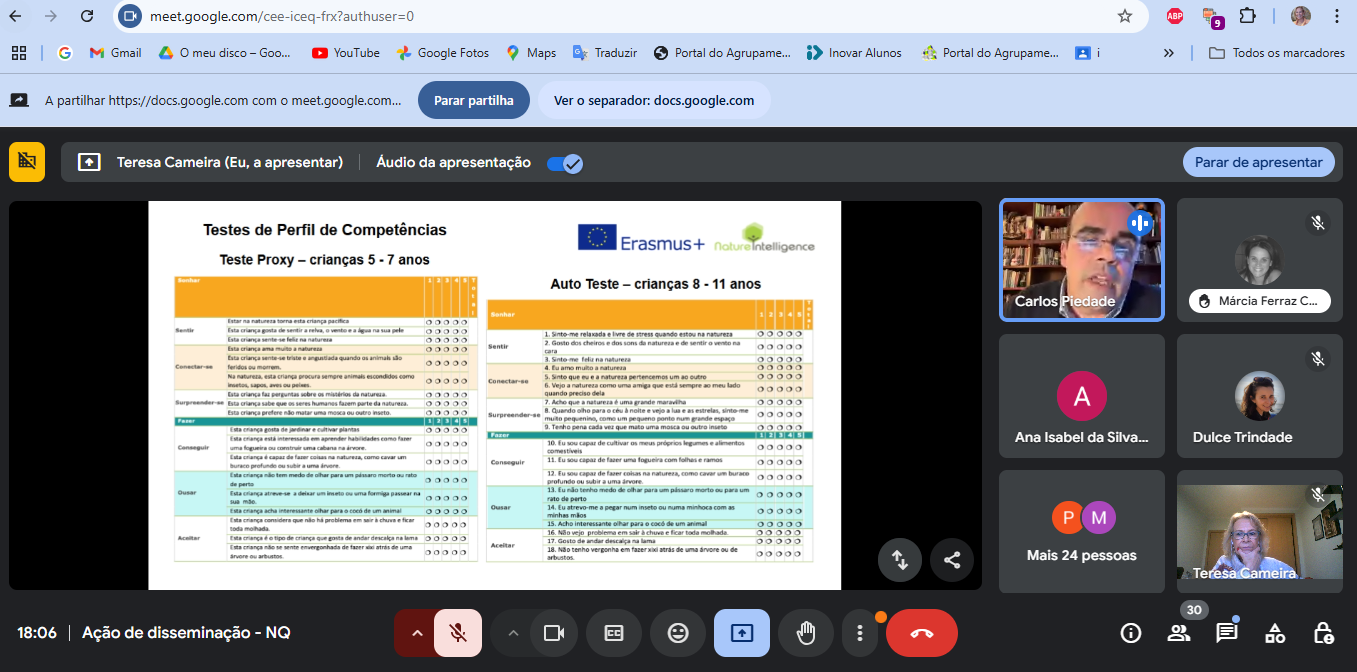Expand video settings chevron beside camera
The image size is (1357, 672).
click(513, 633)
